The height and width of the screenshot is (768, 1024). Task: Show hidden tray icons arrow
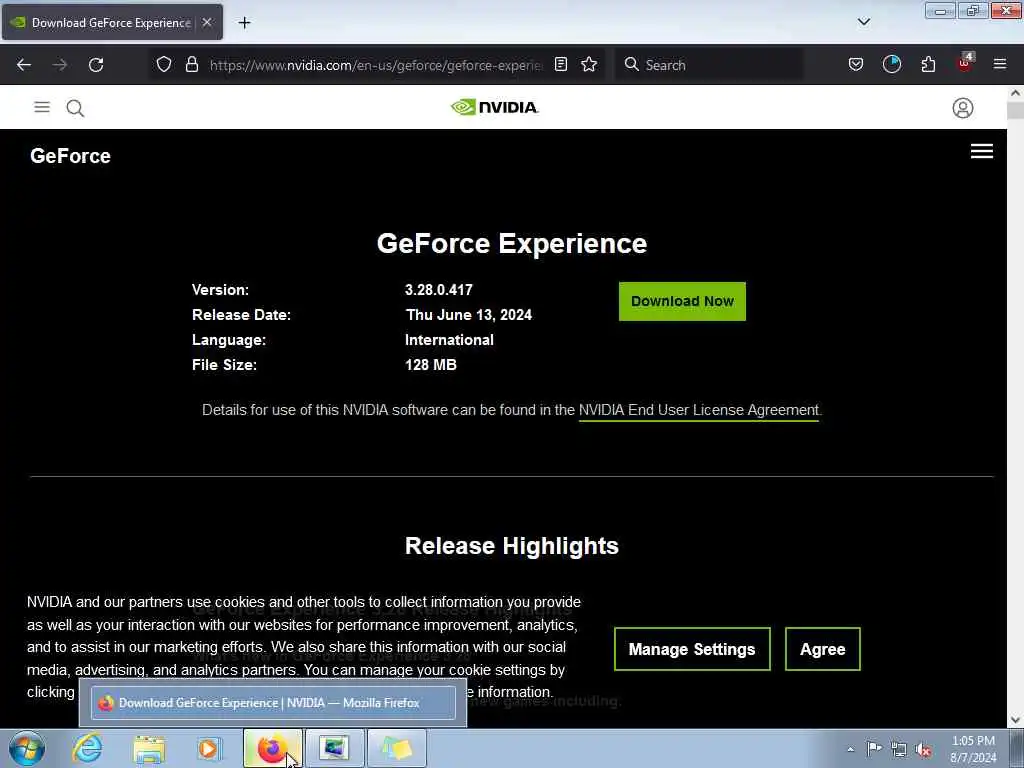(x=850, y=749)
